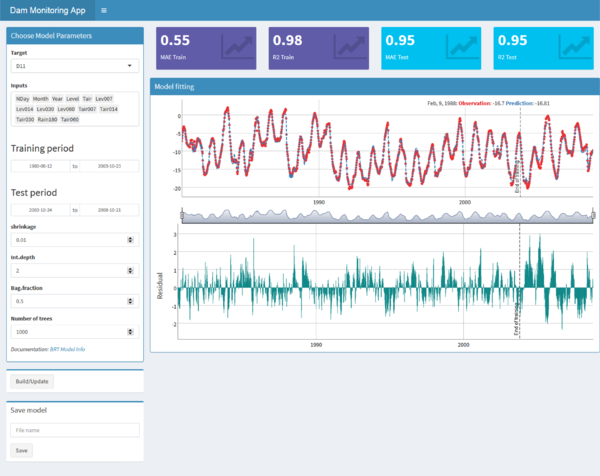
Task: Select the NDay input tag
Action: 22,100
